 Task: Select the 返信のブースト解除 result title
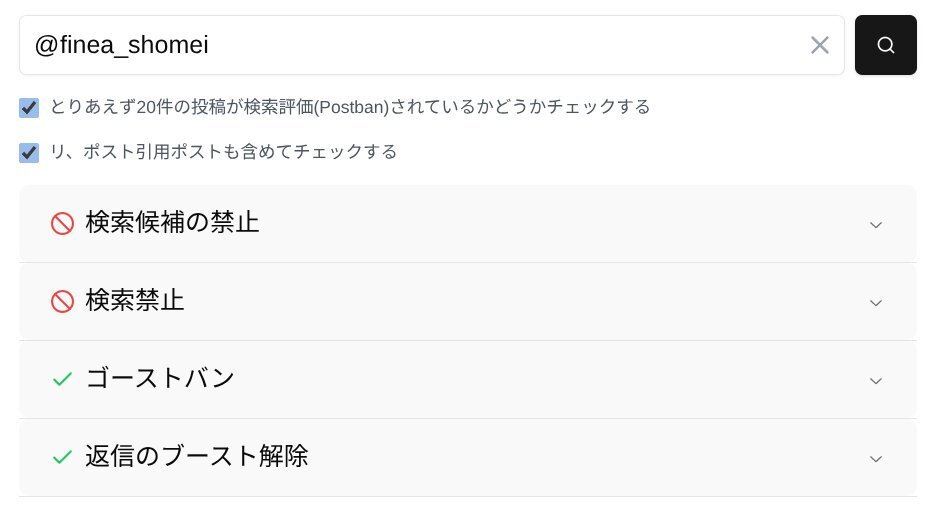197,457
